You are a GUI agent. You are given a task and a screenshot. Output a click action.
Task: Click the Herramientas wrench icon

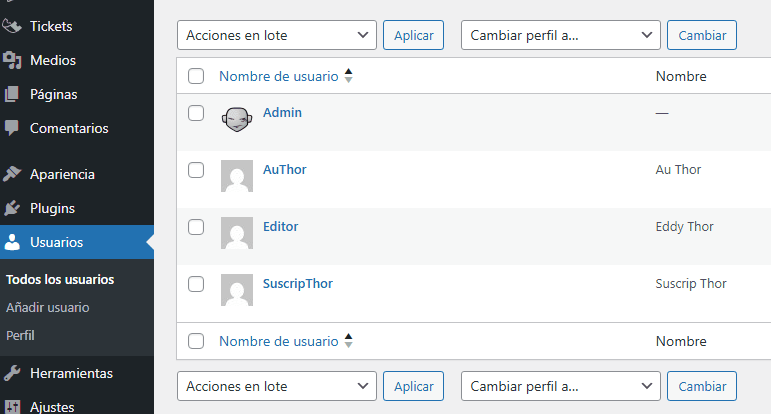[x=13, y=373]
